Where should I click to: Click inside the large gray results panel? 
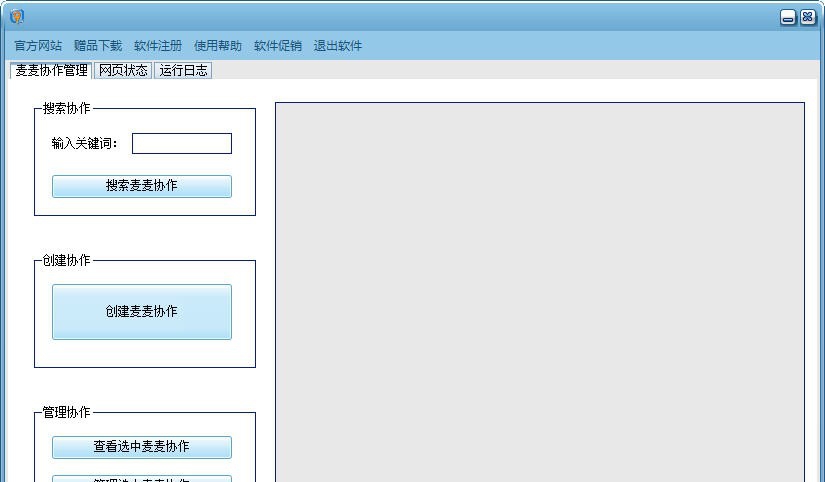click(x=540, y=292)
